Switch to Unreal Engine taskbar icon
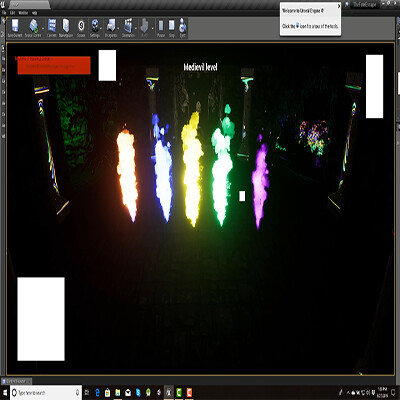 point(169,393)
